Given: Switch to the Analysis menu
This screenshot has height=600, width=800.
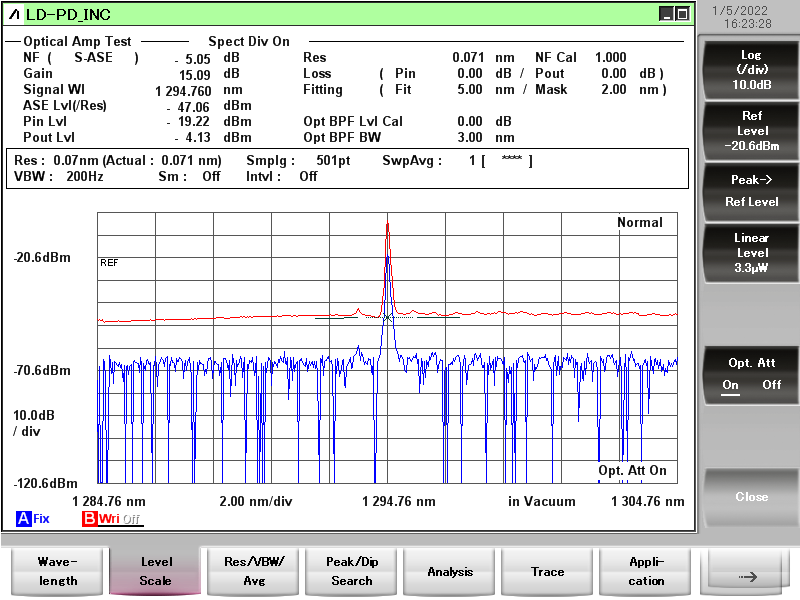Looking at the screenshot, I should click(x=450, y=571).
